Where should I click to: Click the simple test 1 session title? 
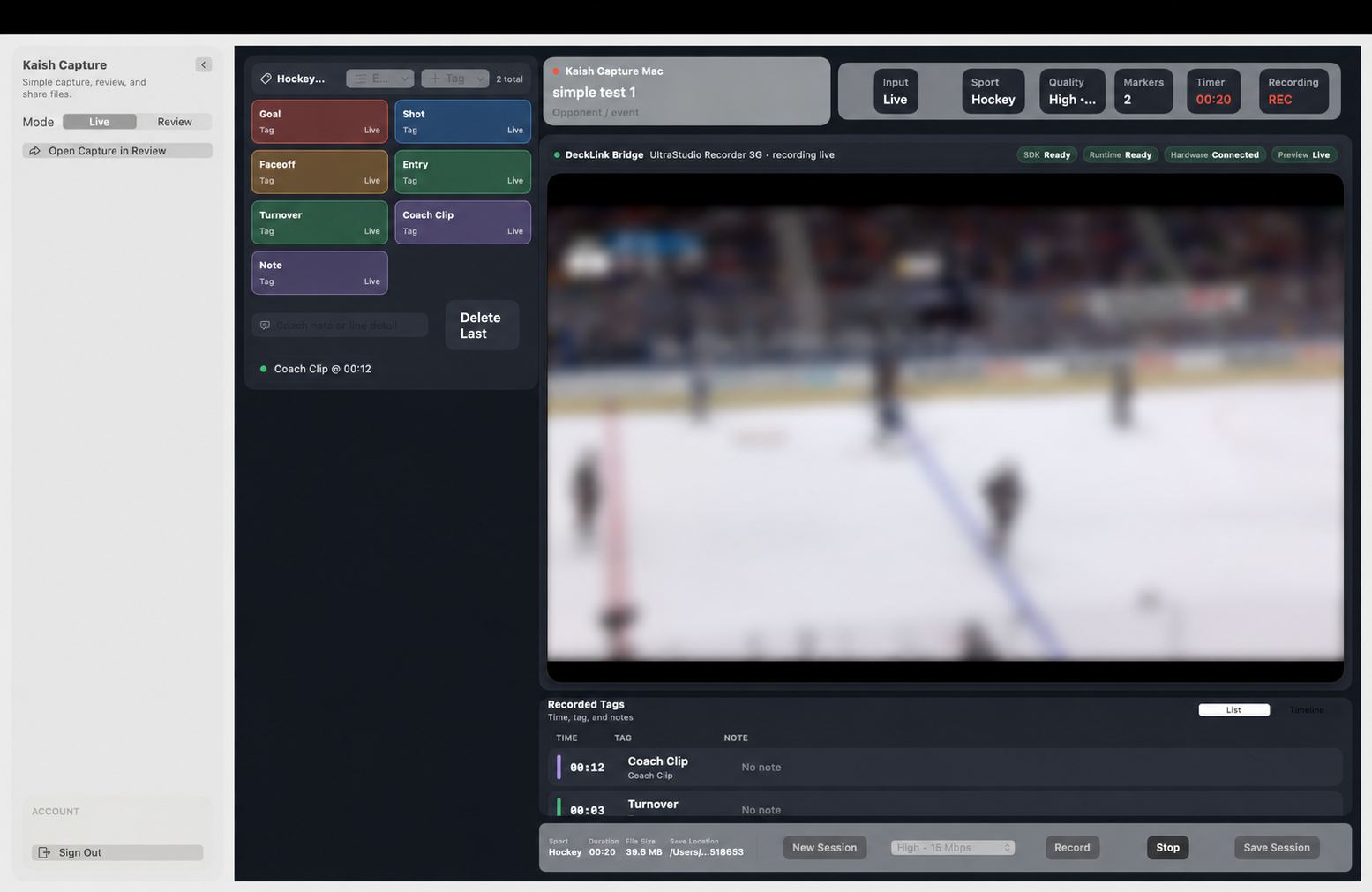tap(594, 92)
